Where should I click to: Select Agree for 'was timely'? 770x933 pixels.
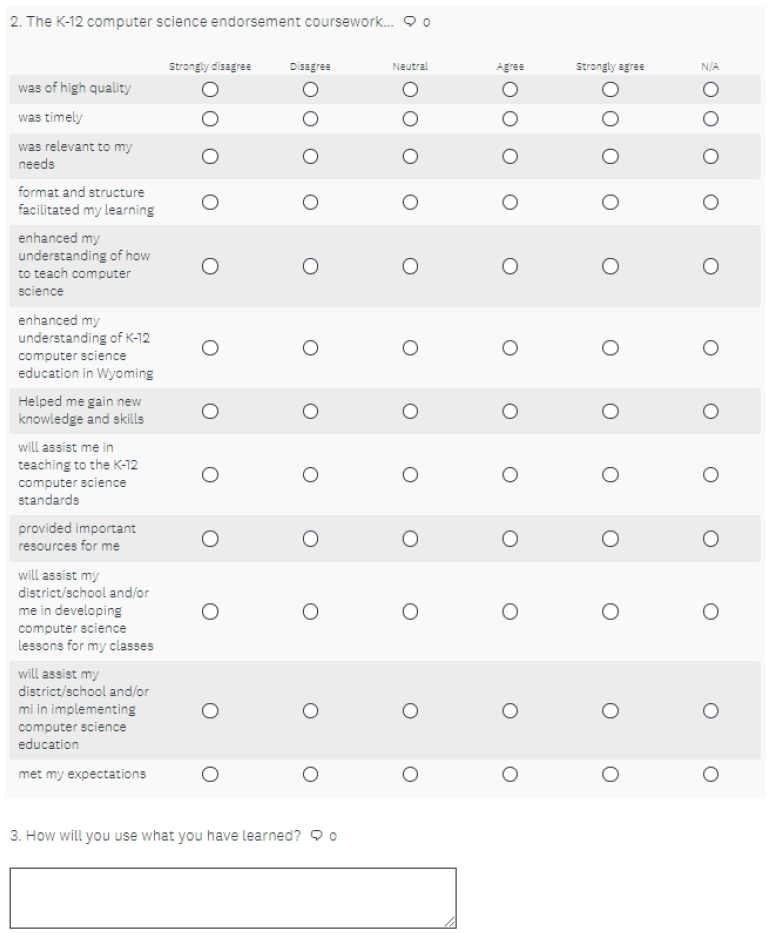(x=510, y=118)
